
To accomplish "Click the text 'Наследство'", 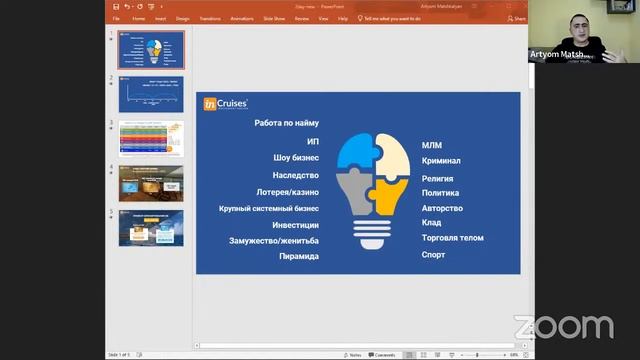I will coord(296,175).
